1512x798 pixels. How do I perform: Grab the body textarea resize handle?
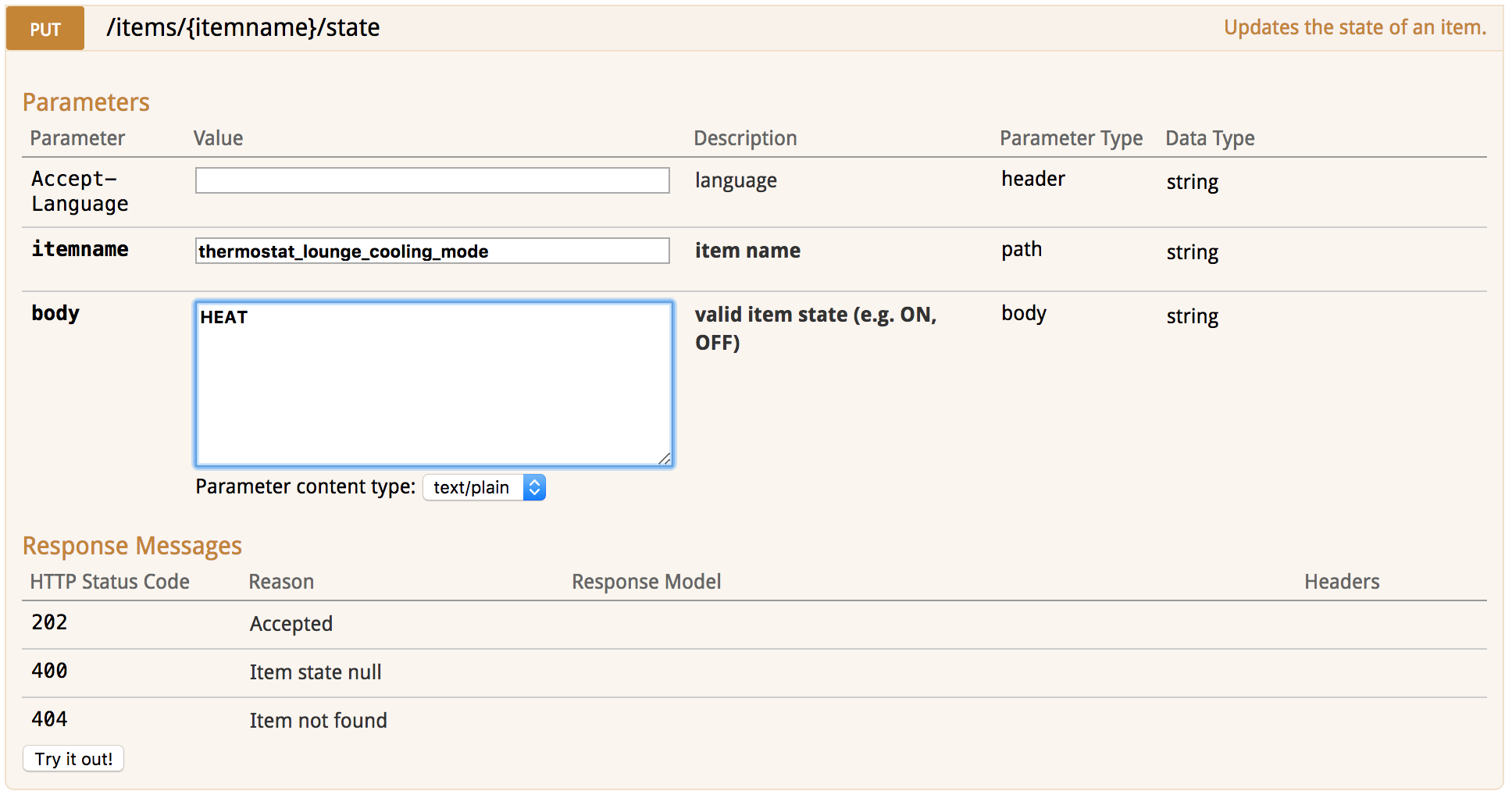coord(664,458)
